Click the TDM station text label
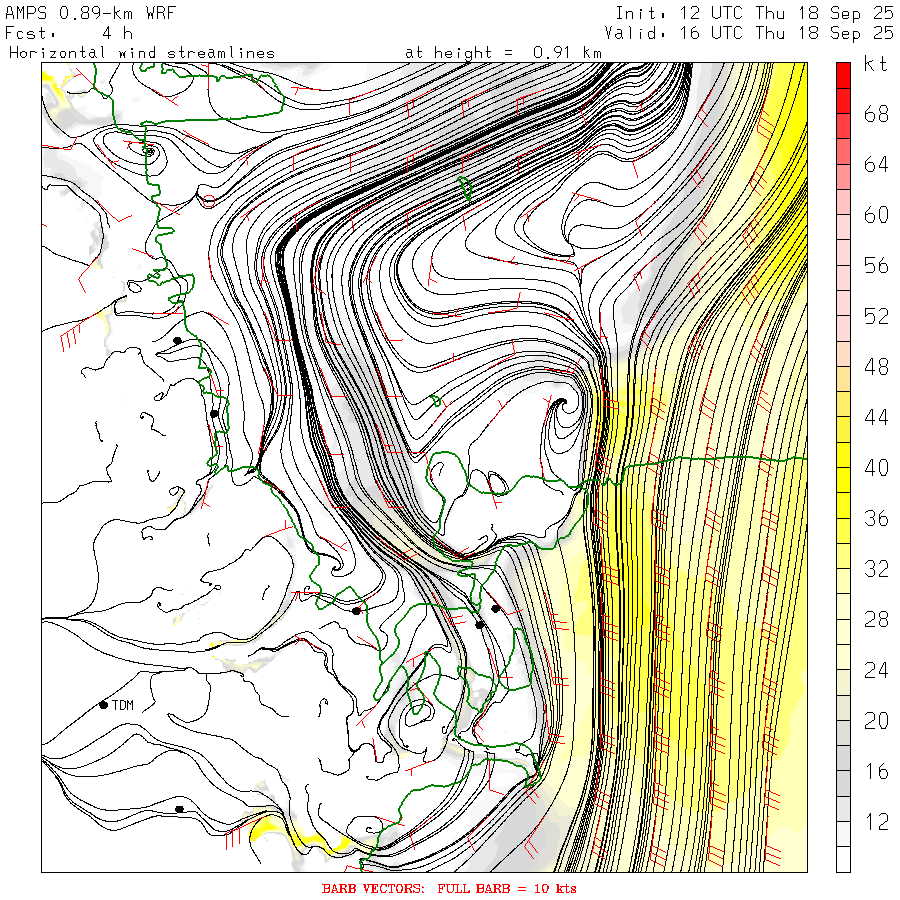The image size is (900, 900). pos(123,706)
